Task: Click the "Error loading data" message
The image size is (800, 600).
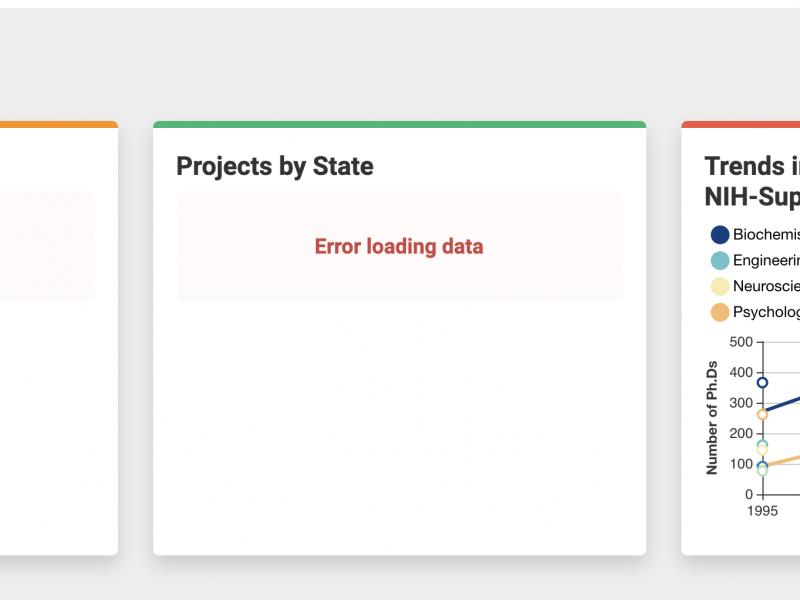Action: pos(399,246)
